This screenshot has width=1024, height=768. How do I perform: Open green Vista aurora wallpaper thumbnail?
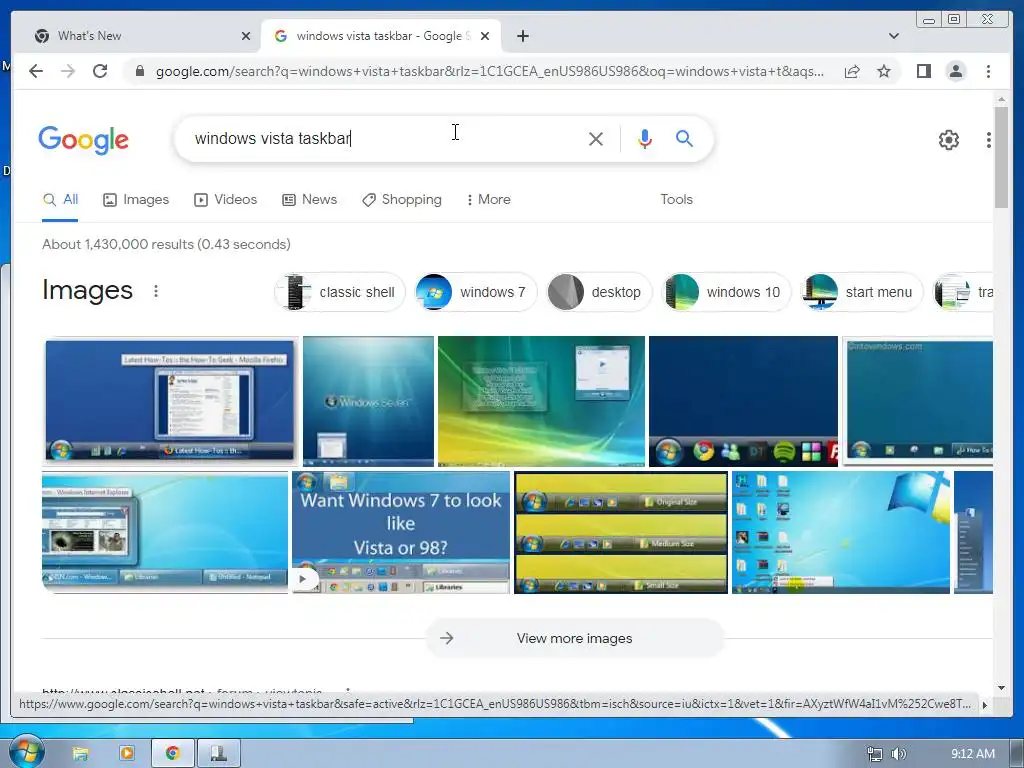point(541,401)
